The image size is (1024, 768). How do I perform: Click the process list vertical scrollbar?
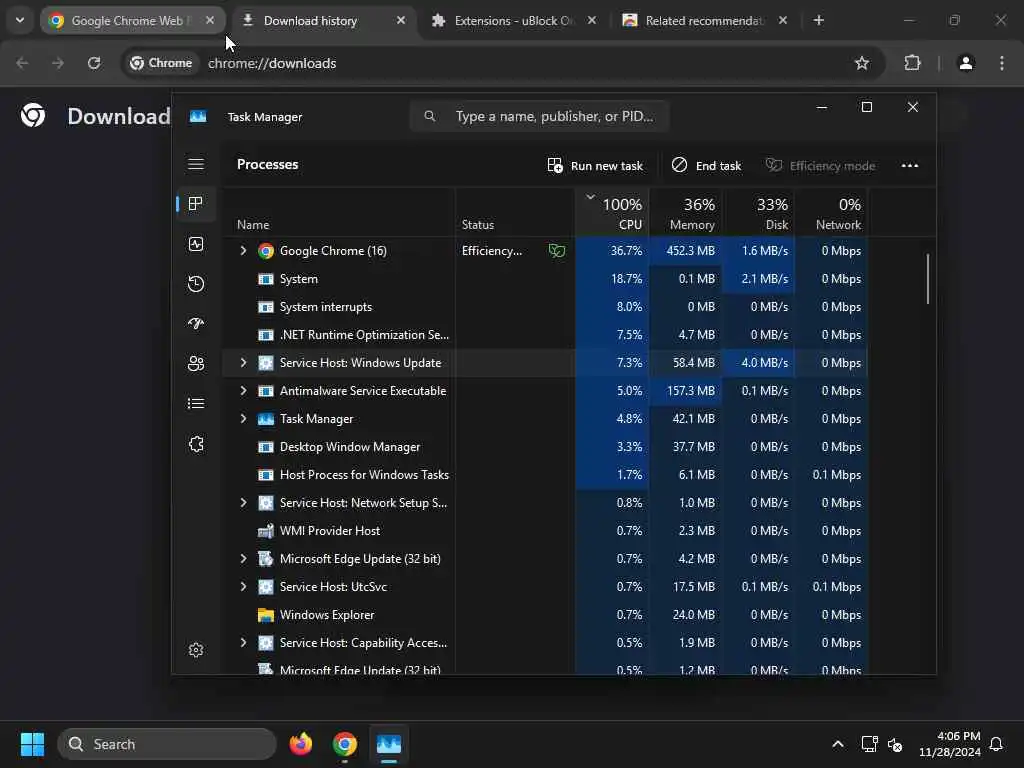(x=927, y=279)
